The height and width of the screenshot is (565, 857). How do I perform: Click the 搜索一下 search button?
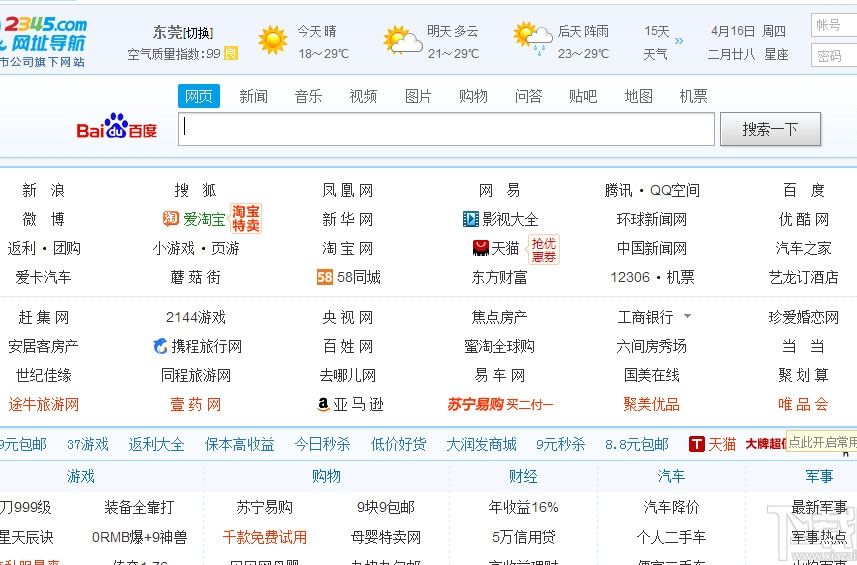point(770,129)
